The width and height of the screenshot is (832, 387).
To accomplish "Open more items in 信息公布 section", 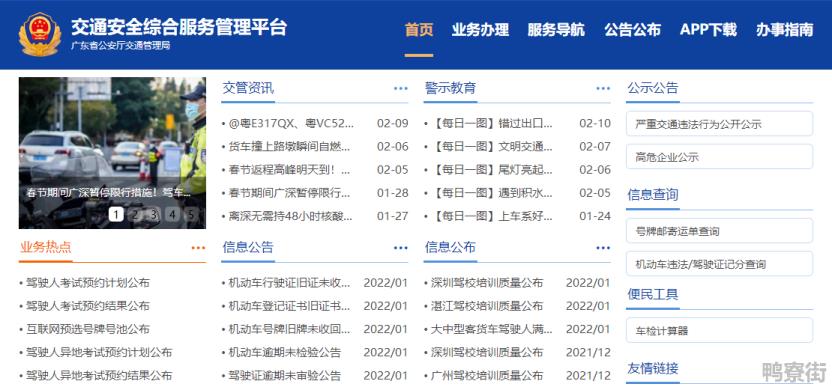I will tap(603, 248).
